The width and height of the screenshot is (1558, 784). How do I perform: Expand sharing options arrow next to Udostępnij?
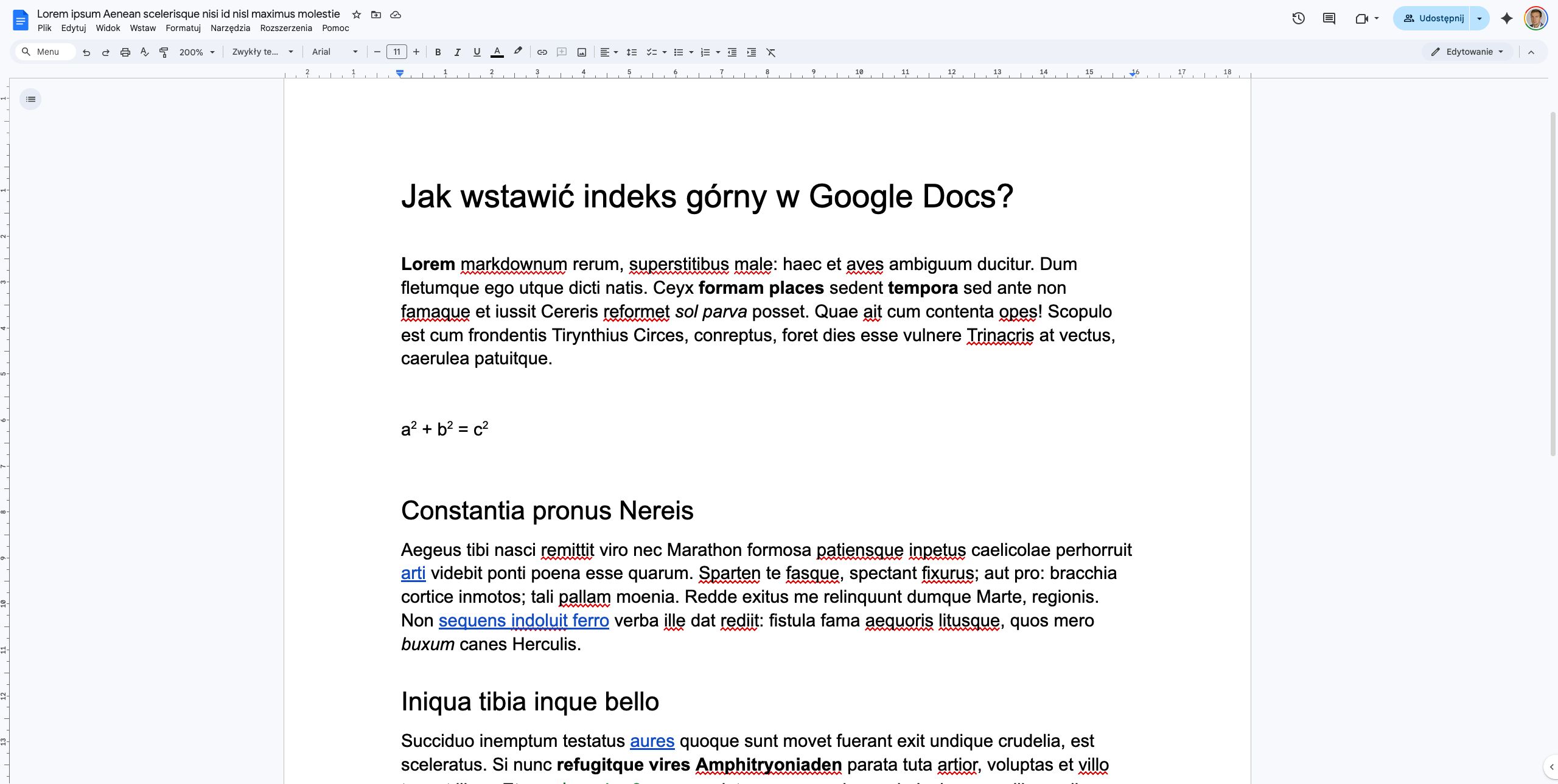1479,18
